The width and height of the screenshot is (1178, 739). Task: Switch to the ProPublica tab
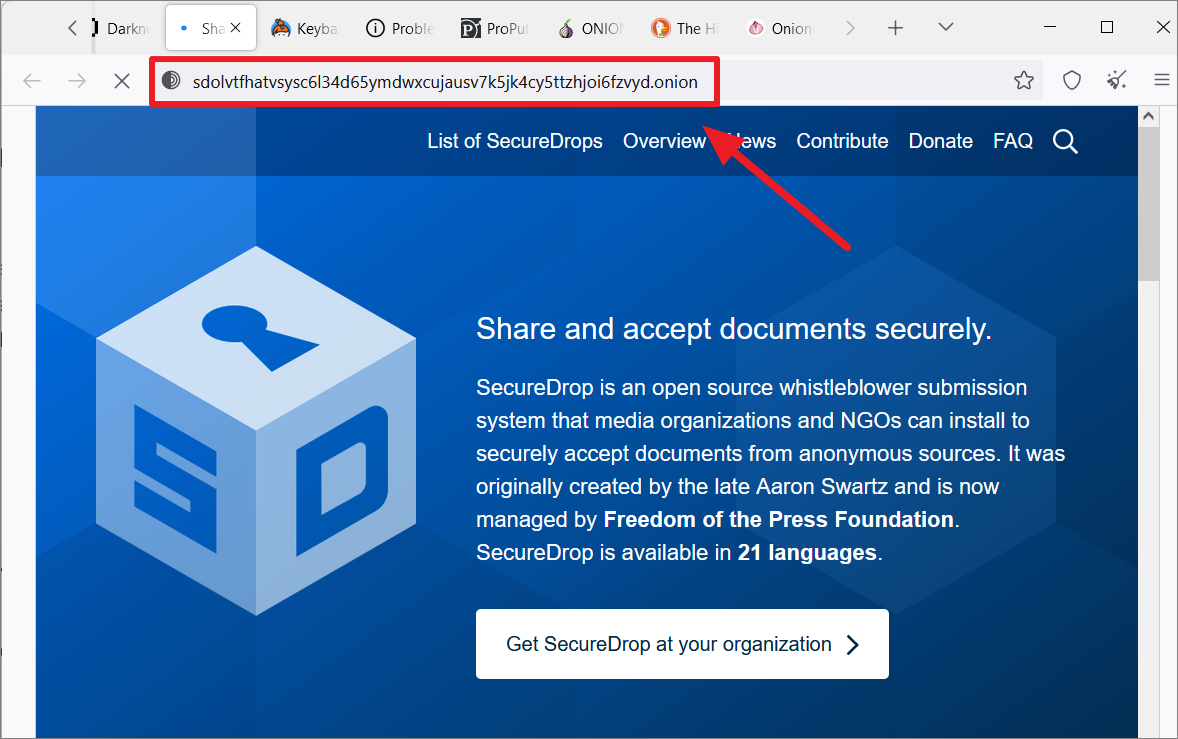495,29
